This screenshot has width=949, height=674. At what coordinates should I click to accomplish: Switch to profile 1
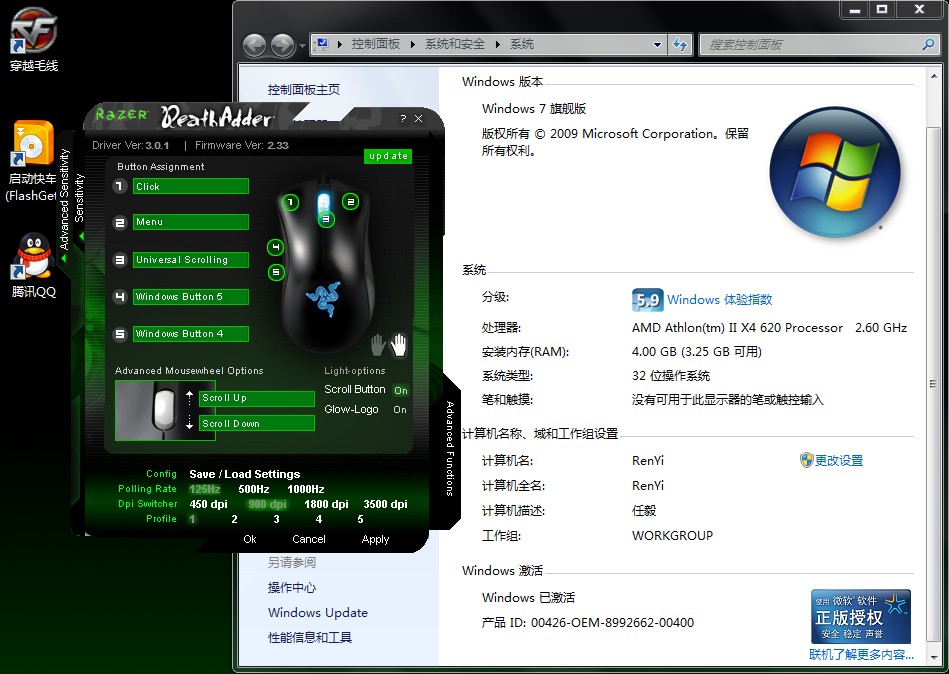pos(192,519)
